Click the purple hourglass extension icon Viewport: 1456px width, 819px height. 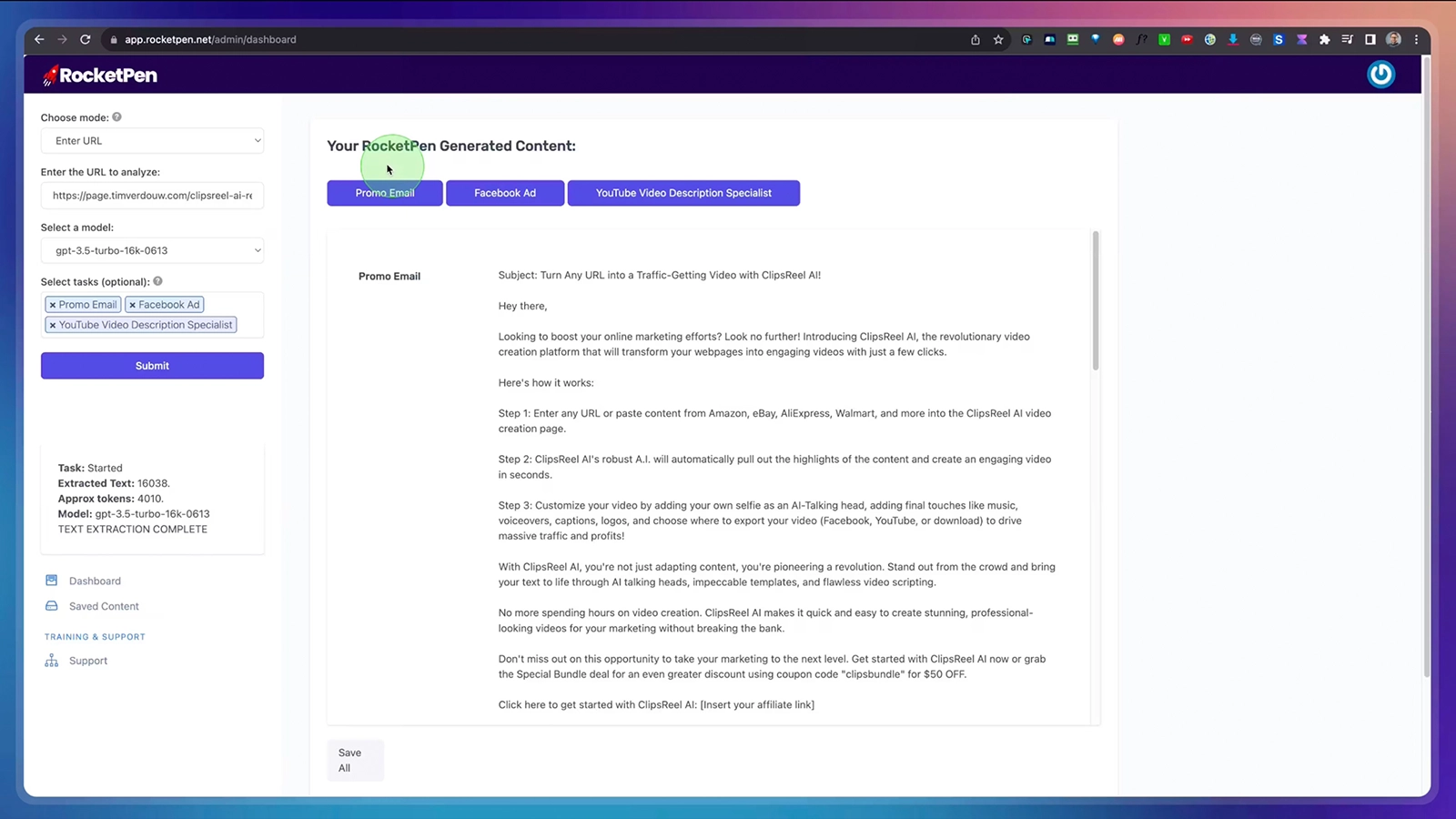1302,39
